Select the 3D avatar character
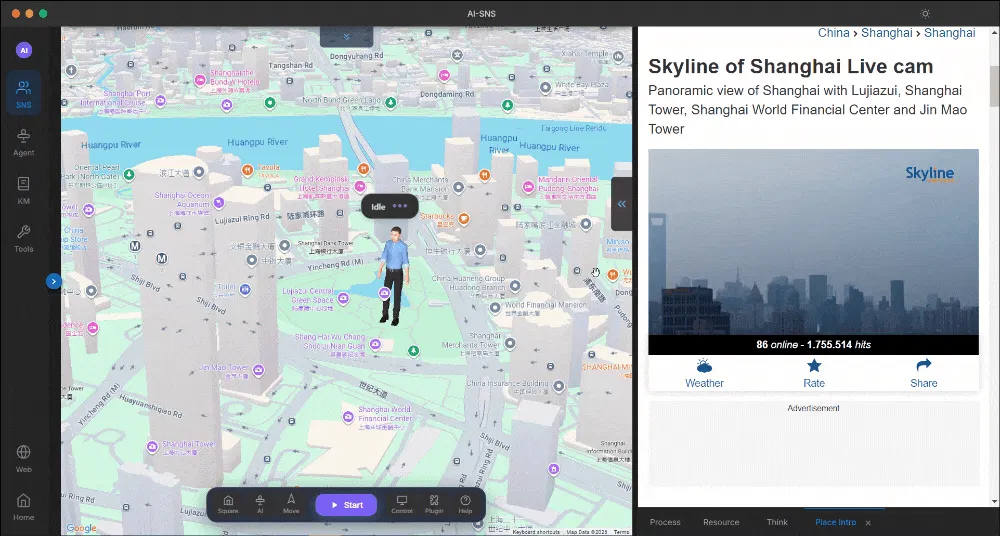 (x=393, y=276)
